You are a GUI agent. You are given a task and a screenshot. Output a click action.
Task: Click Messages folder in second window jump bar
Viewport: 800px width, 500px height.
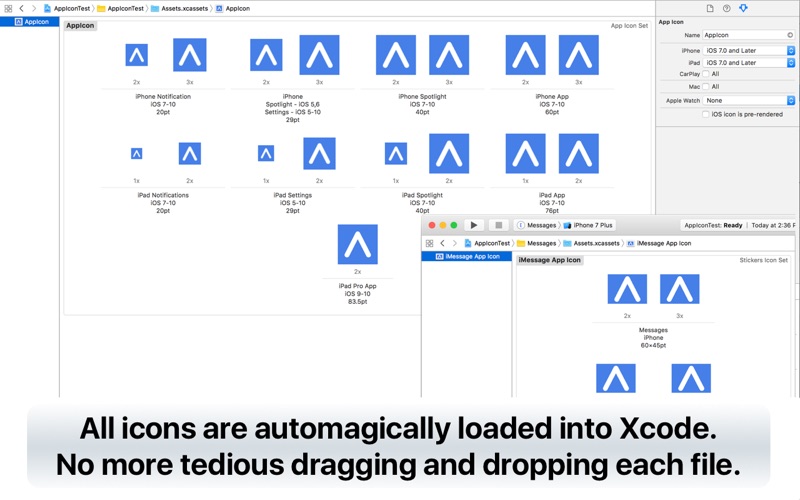coord(537,243)
